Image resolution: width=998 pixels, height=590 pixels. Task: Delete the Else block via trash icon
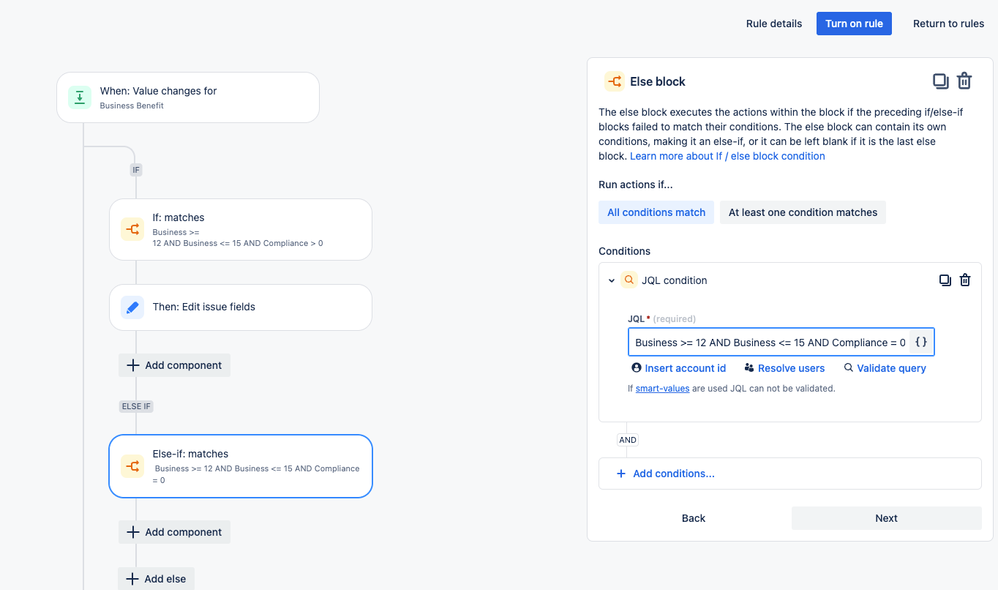(x=964, y=81)
